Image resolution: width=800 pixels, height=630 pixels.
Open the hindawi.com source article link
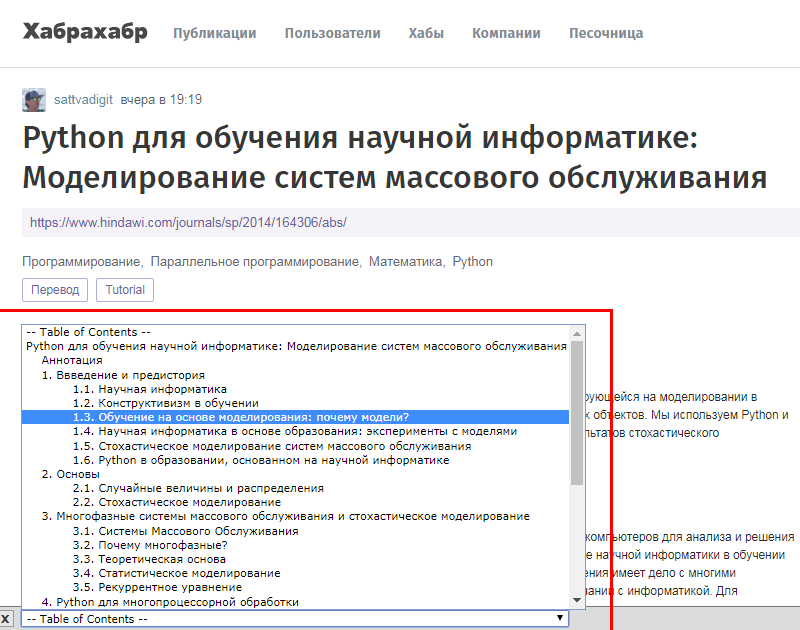[188, 222]
